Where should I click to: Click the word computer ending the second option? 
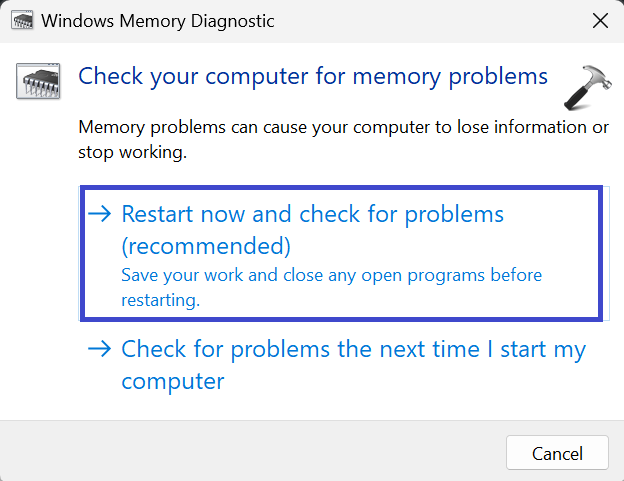(x=172, y=381)
